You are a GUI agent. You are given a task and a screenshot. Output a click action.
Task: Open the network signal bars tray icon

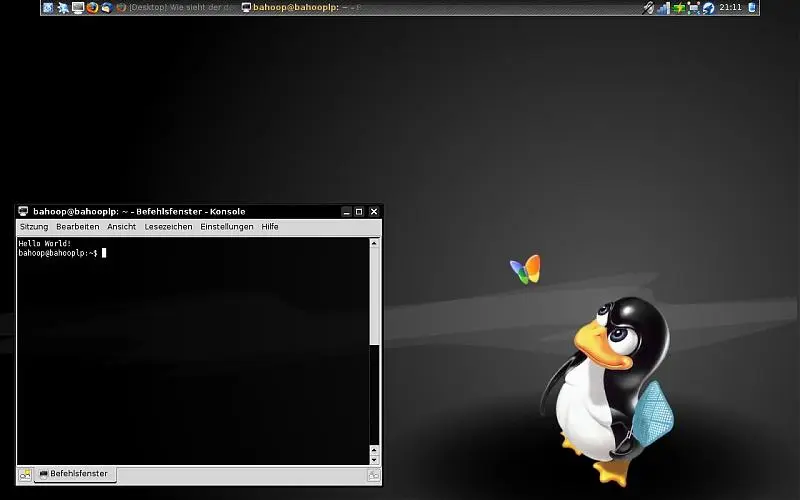(662, 7)
